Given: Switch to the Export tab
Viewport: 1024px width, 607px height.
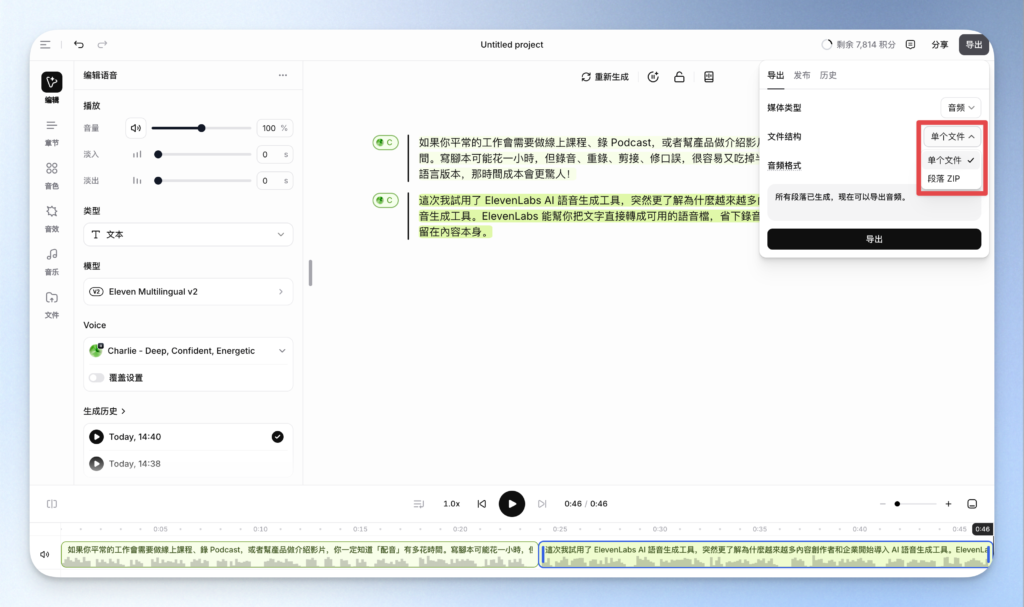Looking at the screenshot, I should pos(775,75).
